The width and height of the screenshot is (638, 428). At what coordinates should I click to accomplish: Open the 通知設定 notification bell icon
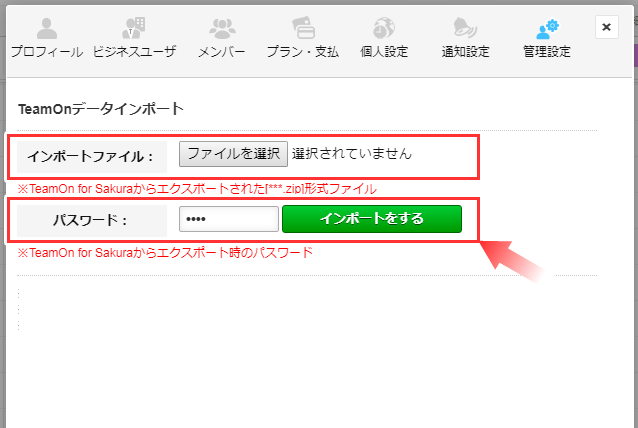click(465, 28)
